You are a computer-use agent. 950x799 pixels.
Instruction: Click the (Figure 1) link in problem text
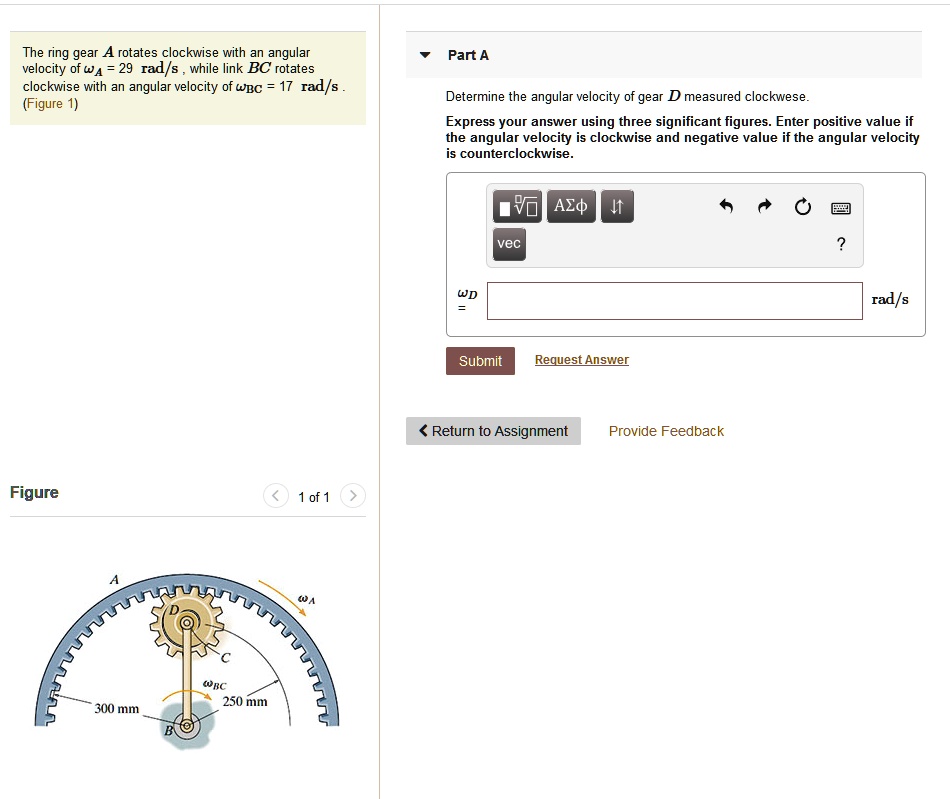50,104
